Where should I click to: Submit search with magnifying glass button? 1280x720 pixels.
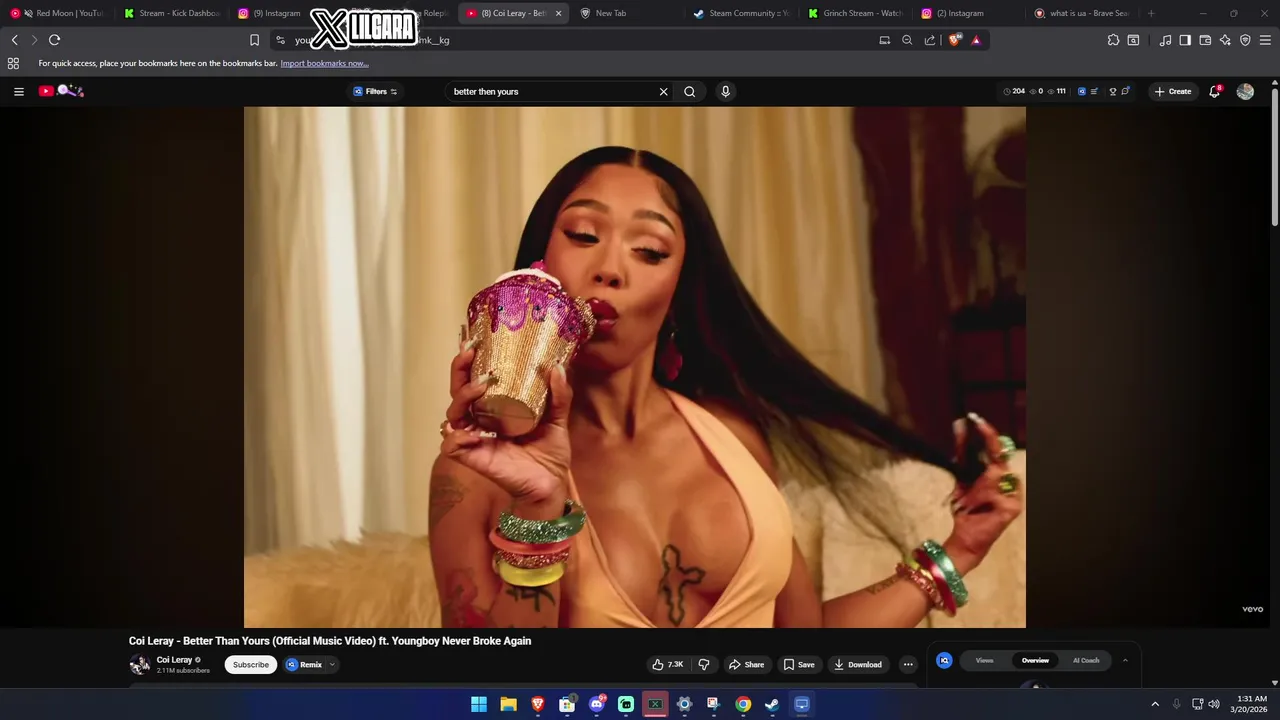[689, 91]
